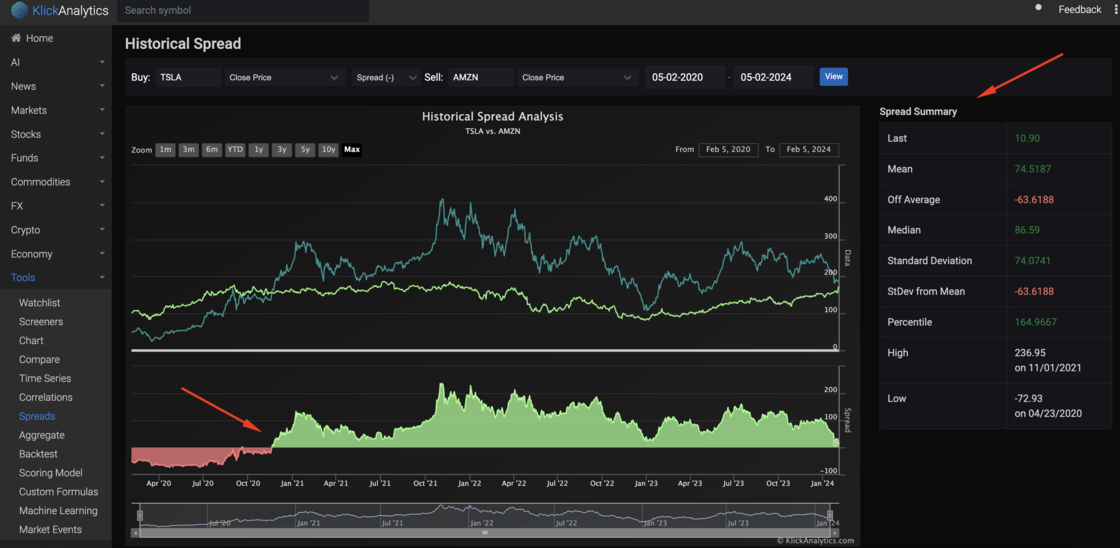
Task: Click the Median value 86.59
Action: click(1026, 230)
